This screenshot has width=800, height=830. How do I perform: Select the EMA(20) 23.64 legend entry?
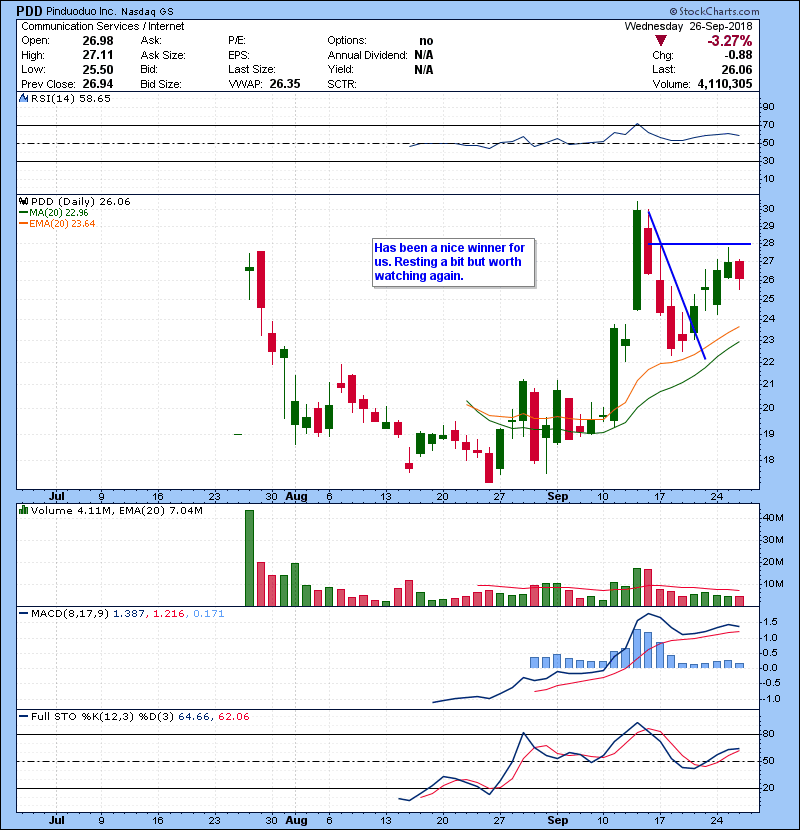coord(57,223)
